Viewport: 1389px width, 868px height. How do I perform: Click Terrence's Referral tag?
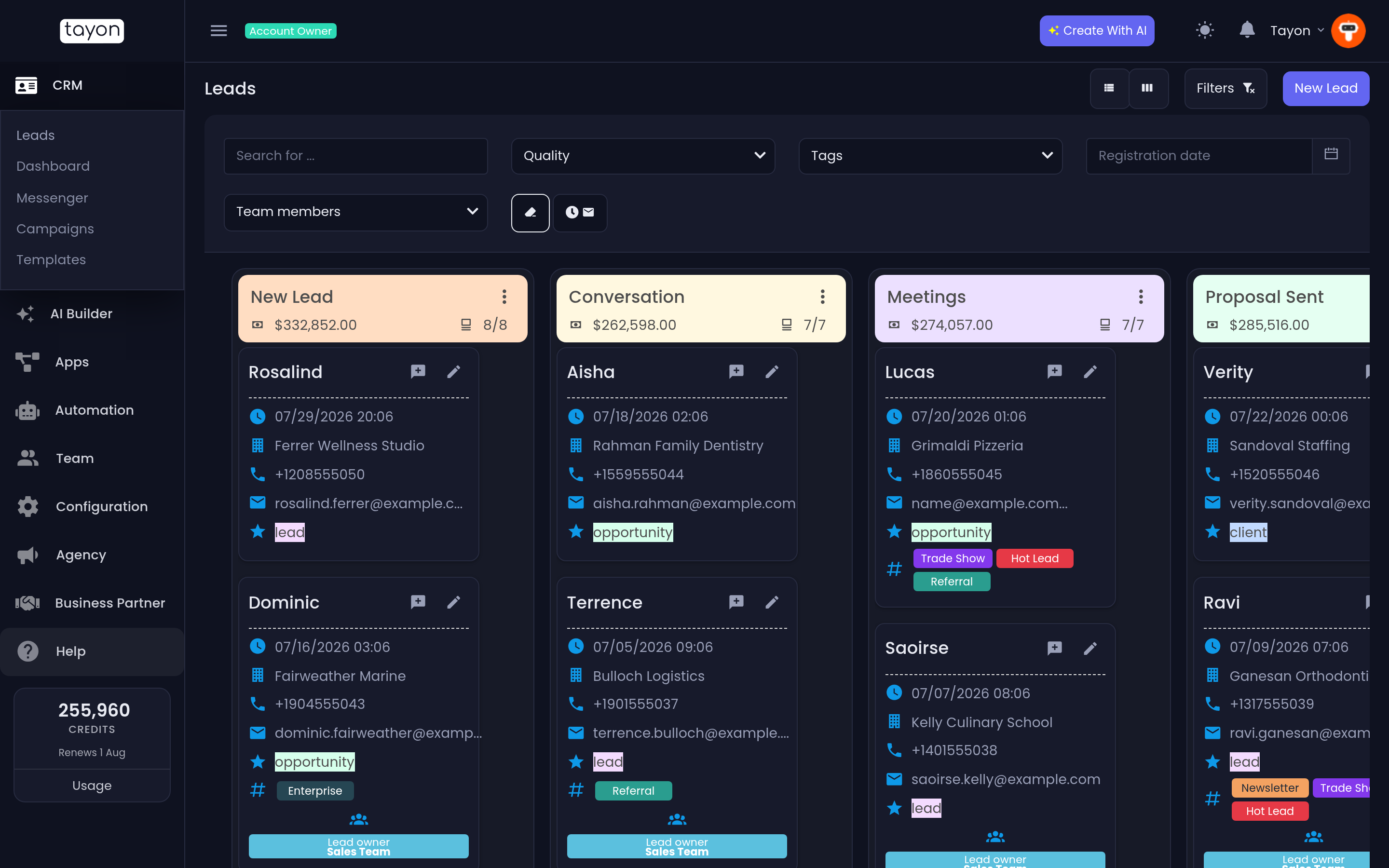633,791
